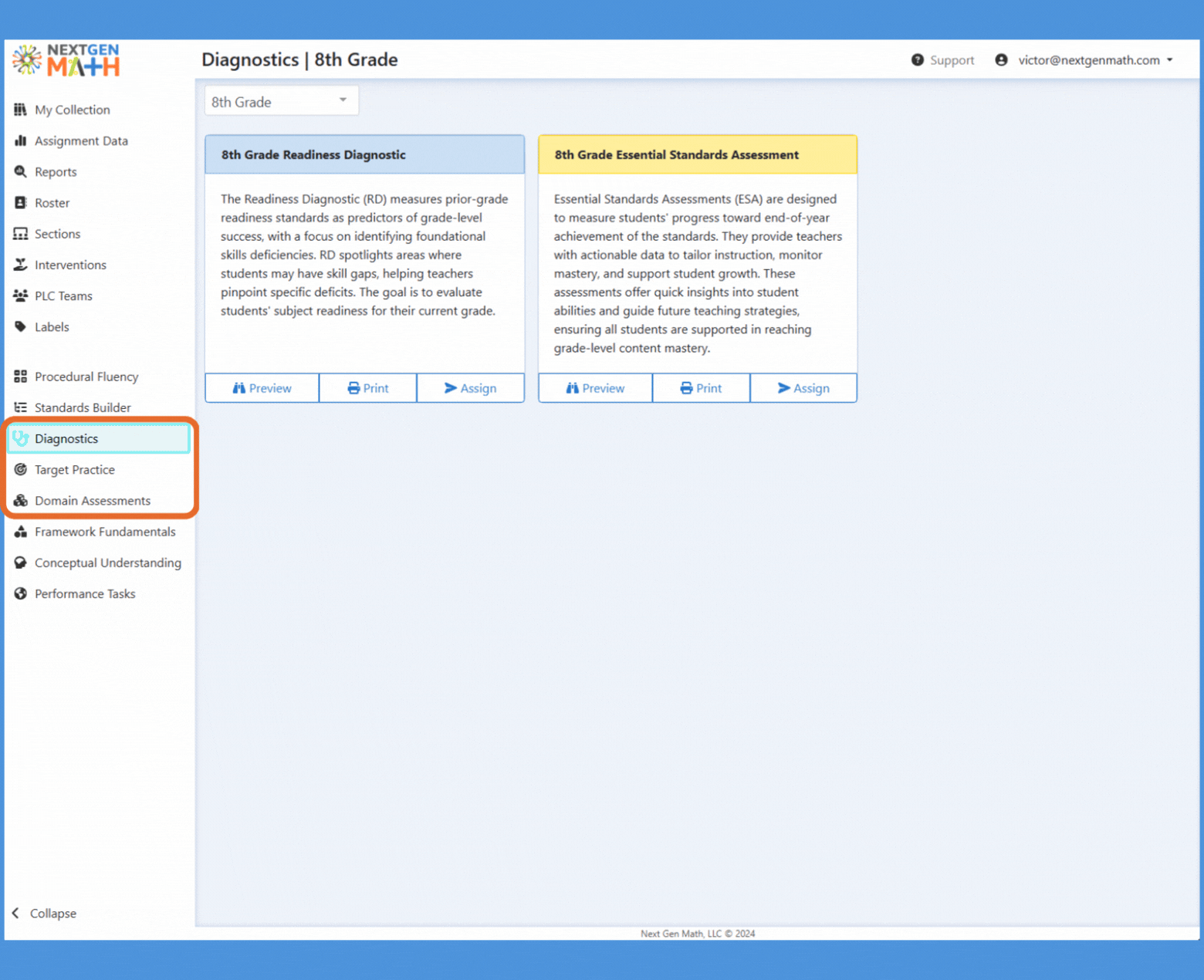Click the Support question mark icon
The image size is (1204, 980).
(x=918, y=60)
